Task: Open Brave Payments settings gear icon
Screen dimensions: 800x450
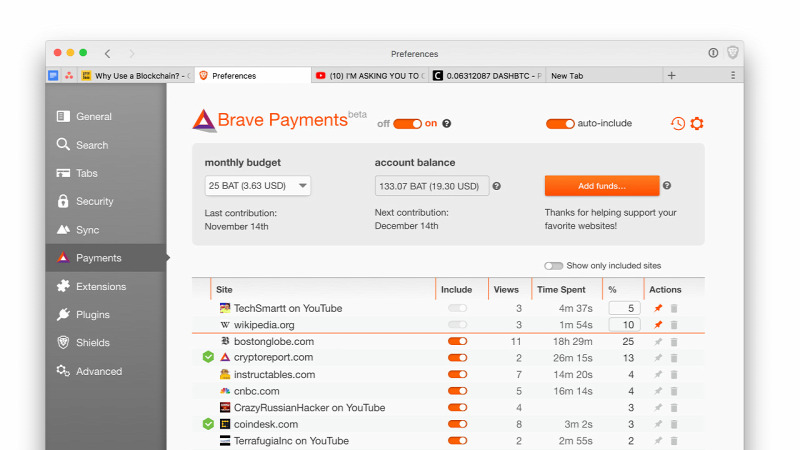Action: [x=697, y=123]
